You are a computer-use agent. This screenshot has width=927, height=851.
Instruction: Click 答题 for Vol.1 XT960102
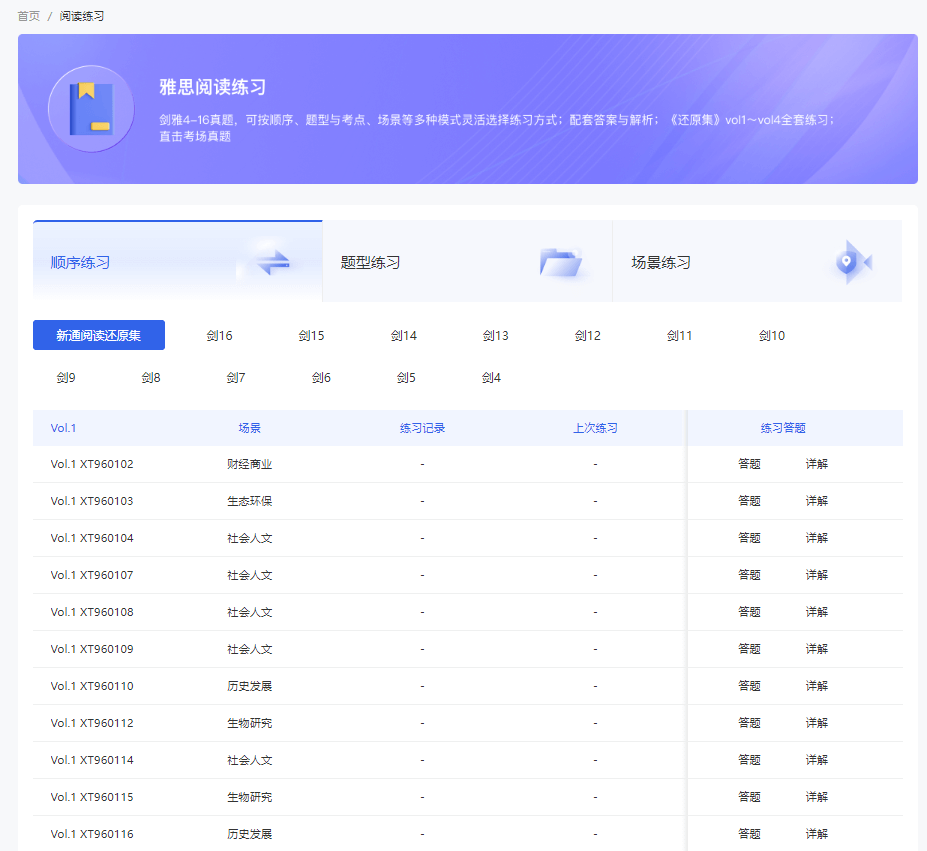(749, 464)
